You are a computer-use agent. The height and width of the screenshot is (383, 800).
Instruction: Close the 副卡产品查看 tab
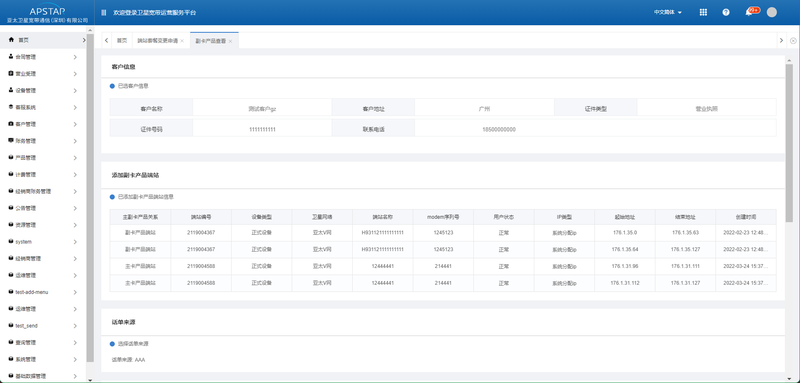click(230, 41)
